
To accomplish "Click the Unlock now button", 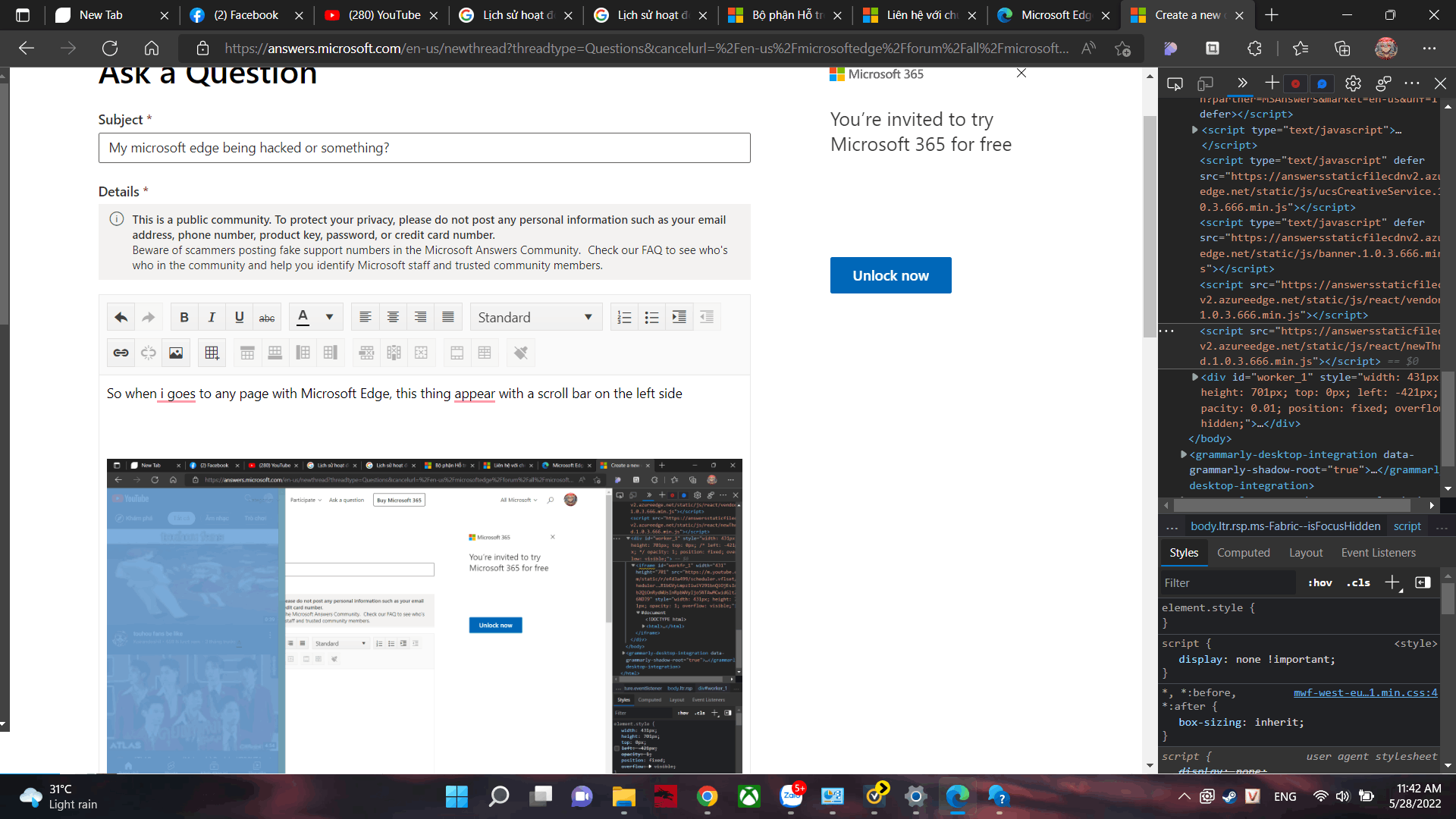I will tap(890, 275).
